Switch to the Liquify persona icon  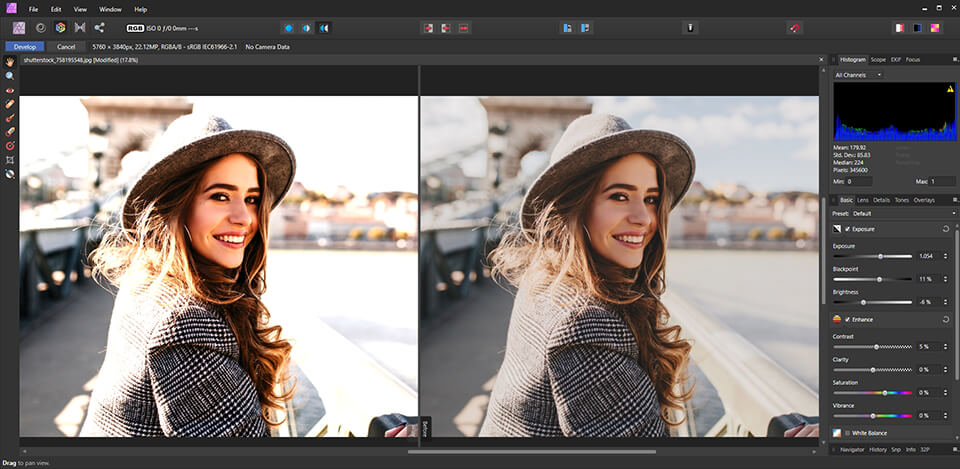click(x=40, y=28)
